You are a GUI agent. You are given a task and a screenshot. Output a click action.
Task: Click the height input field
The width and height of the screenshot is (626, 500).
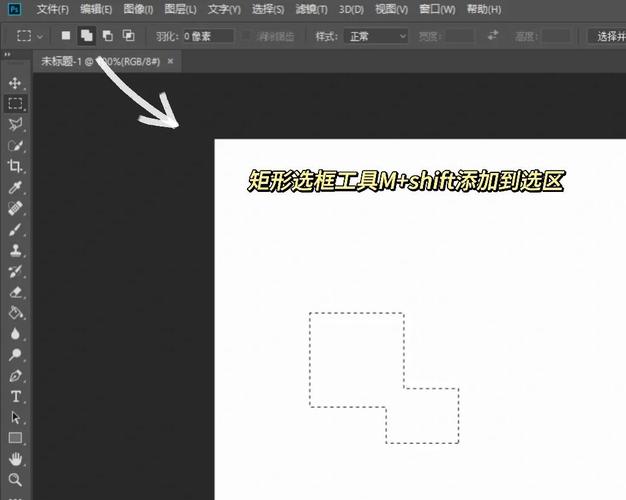(x=555, y=36)
